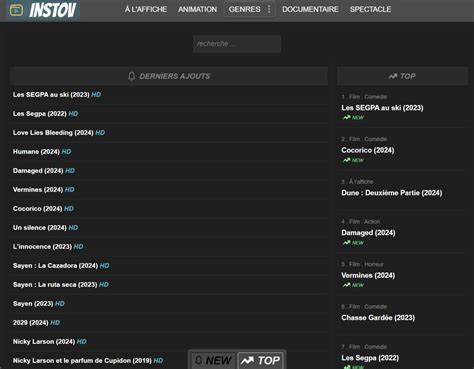Screen dimensions: 474x369
Task: Open Chasse Gardée (2023)
Action: tap(378, 318)
